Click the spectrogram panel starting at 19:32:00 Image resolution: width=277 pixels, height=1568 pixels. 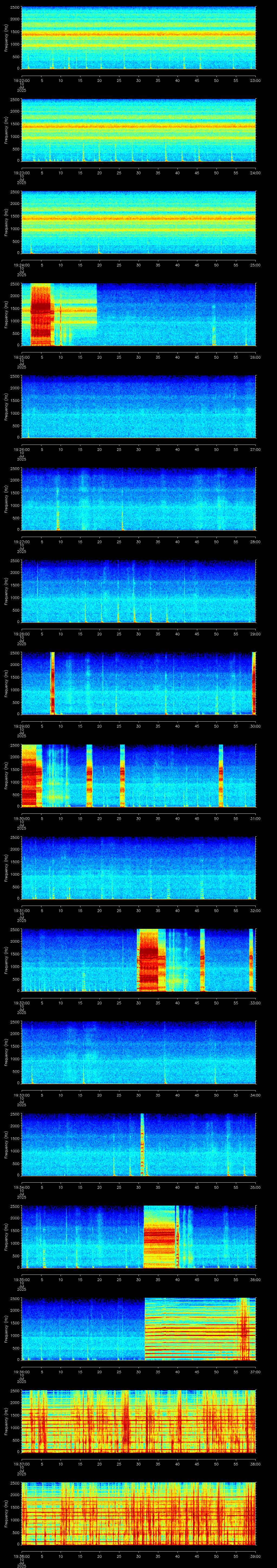[138, 960]
